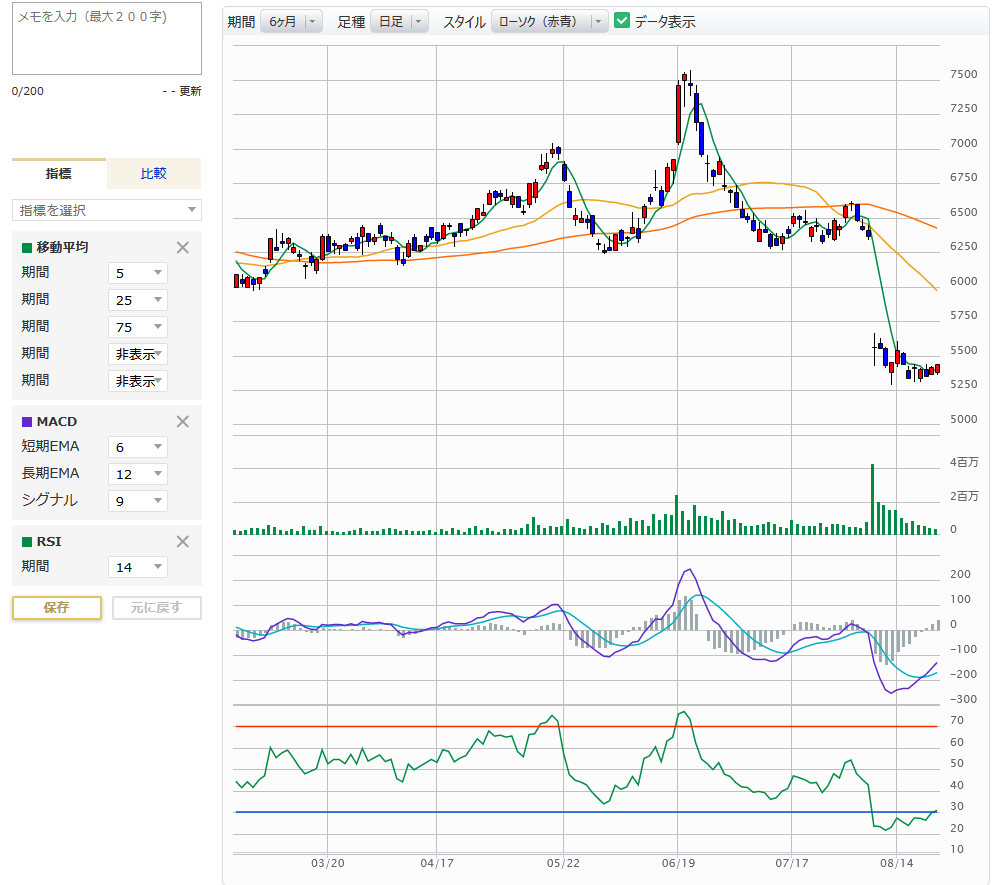
Task: Click the 元に戻す button
Action: pos(156,608)
